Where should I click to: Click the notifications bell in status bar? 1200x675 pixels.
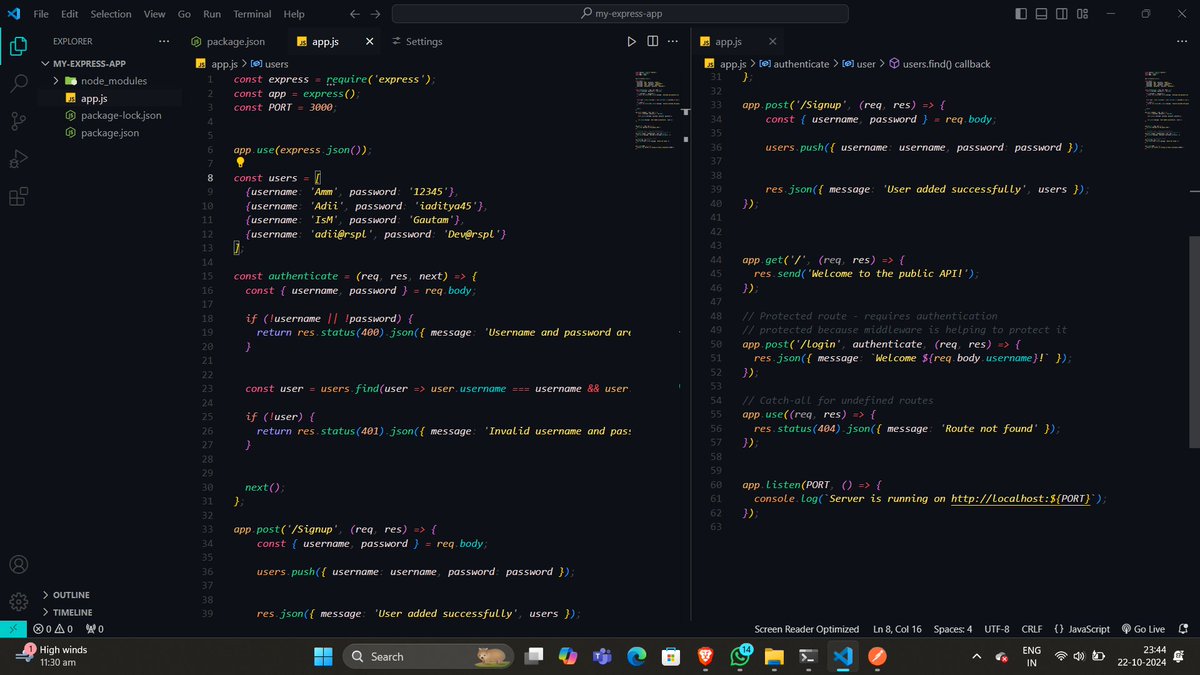(x=1185, y=629)
